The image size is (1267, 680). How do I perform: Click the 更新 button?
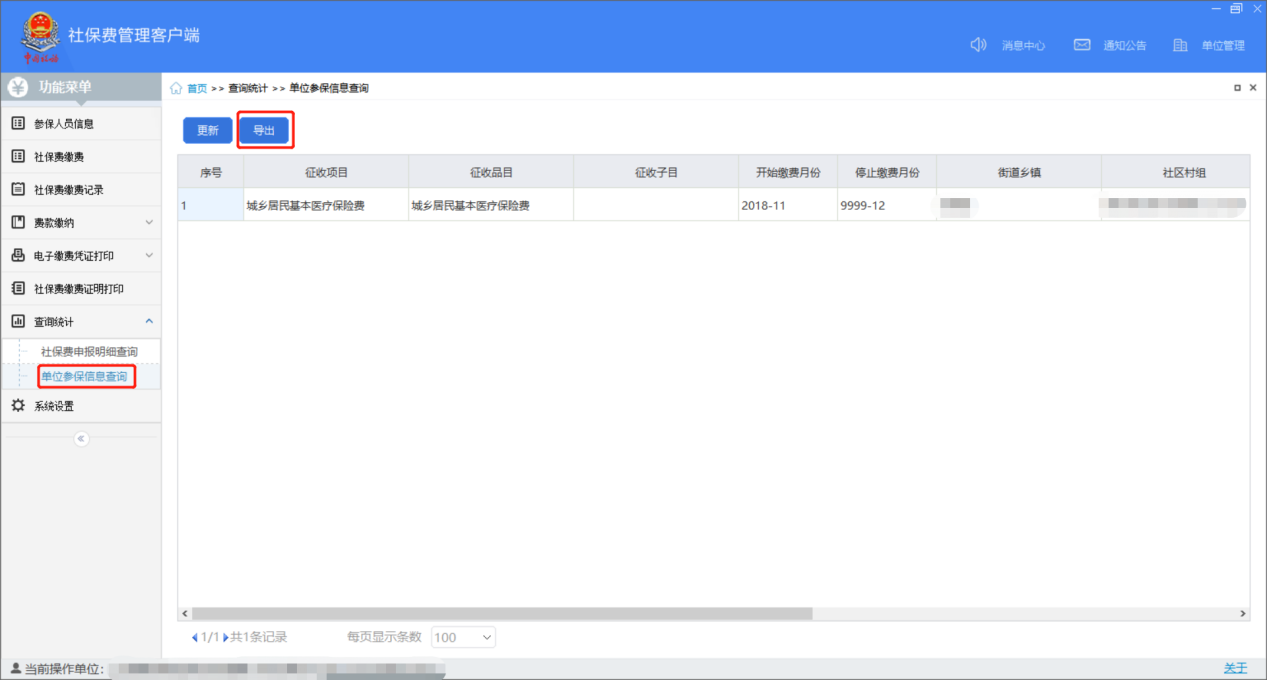tap(207, 130)
